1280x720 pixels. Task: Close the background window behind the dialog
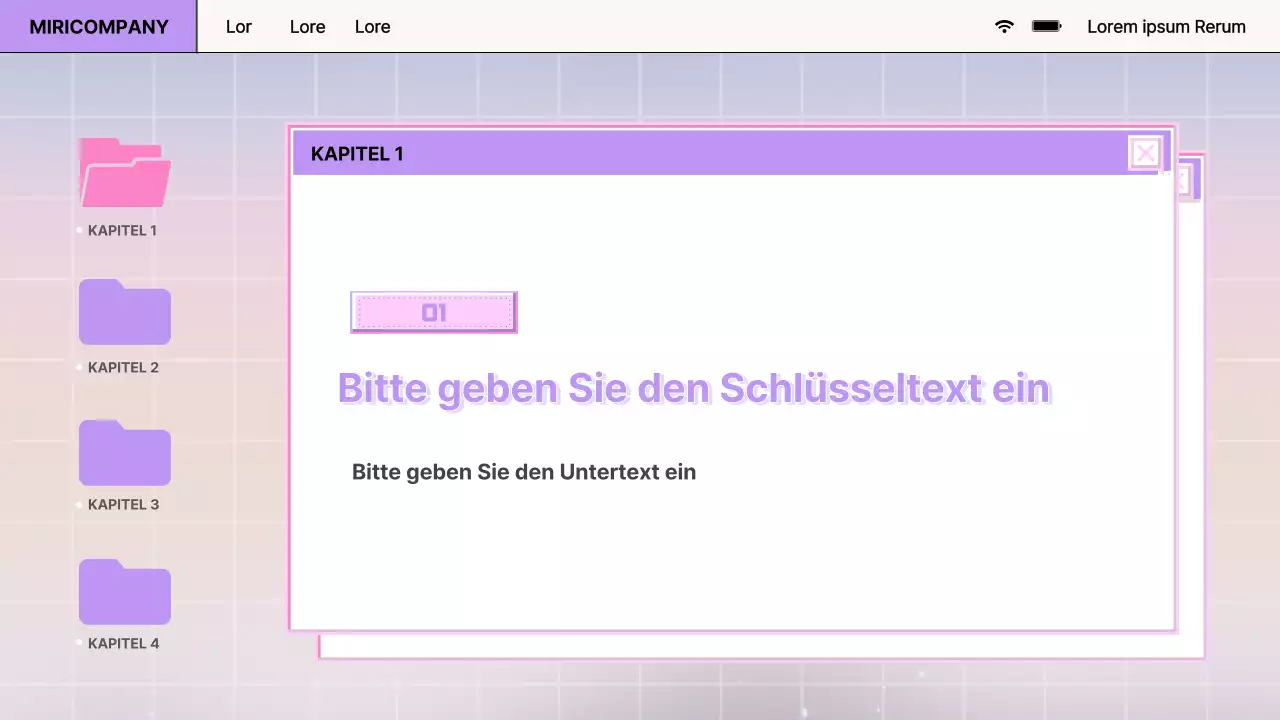pyautogui.click(x=1183, y=180)
